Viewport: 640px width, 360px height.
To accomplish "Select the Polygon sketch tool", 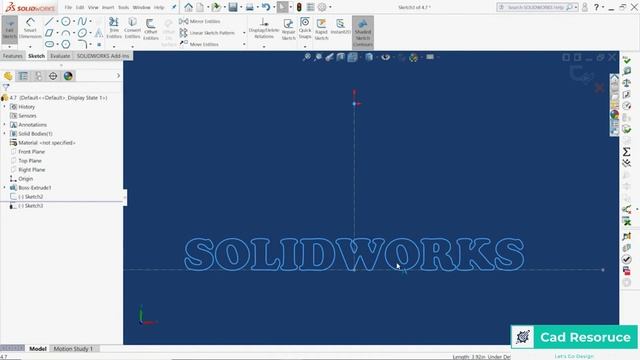I will click(x=66, y=44).
